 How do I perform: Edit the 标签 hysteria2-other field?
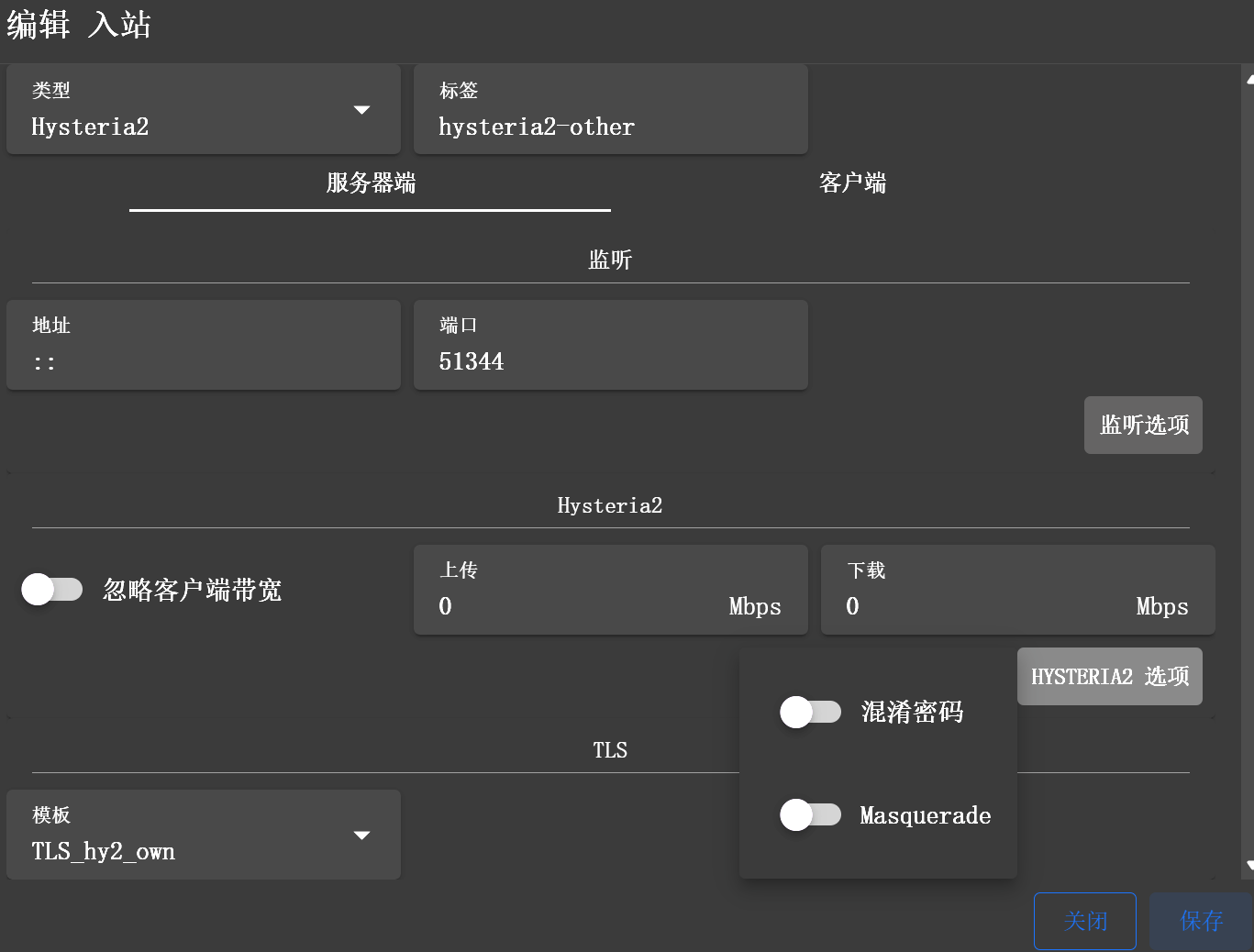coord(610,127)
